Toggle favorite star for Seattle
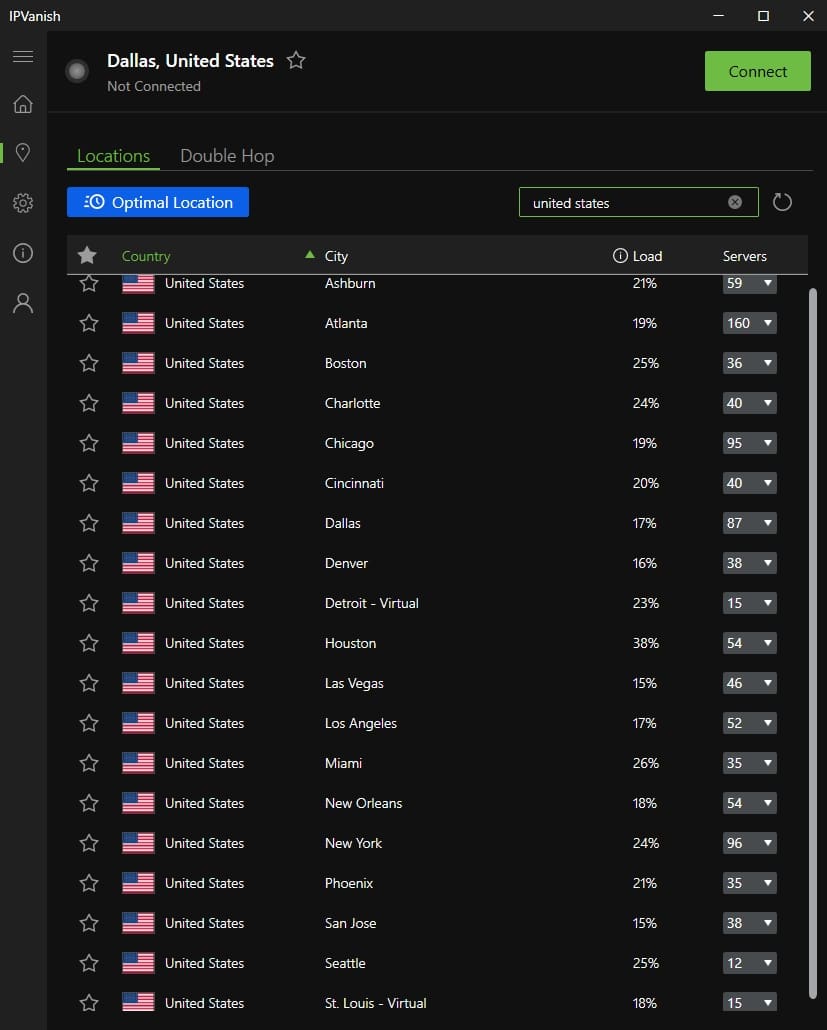Screen dimensions: 827x1030 [89, 963]
